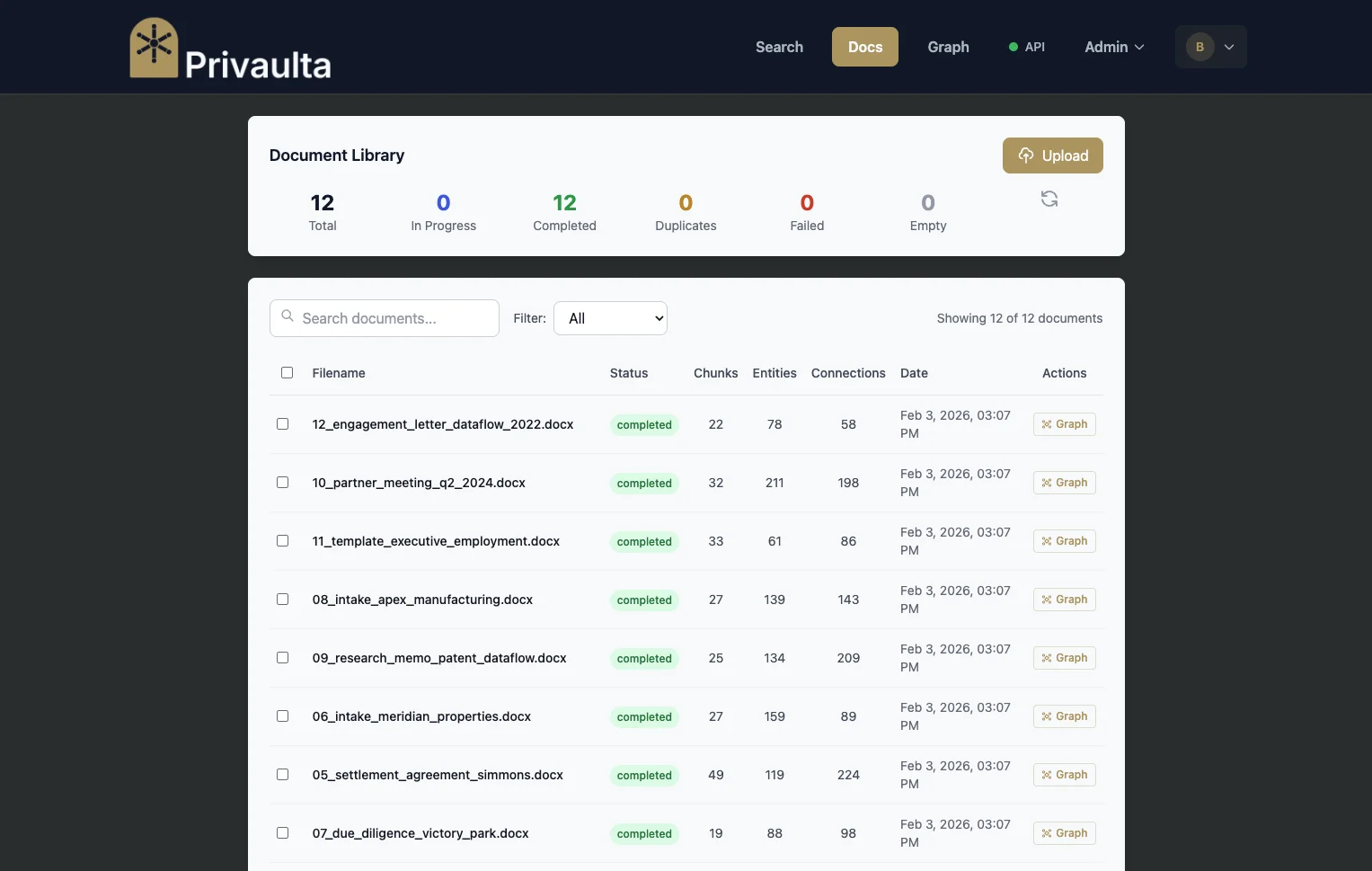Click the B user avatar

click(1199, 47)
